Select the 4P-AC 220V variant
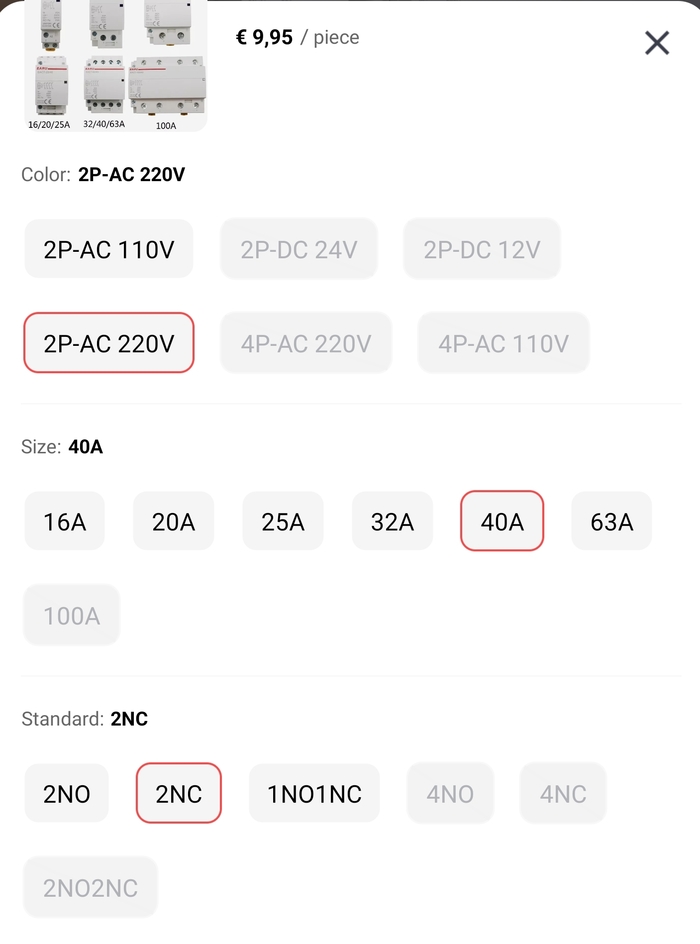 click(306, 343)
